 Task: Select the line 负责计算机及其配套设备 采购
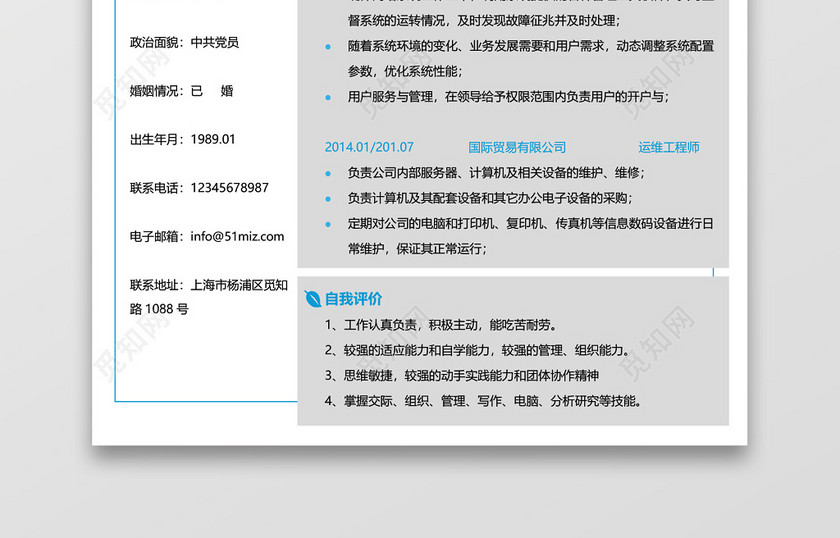point(490,198)
